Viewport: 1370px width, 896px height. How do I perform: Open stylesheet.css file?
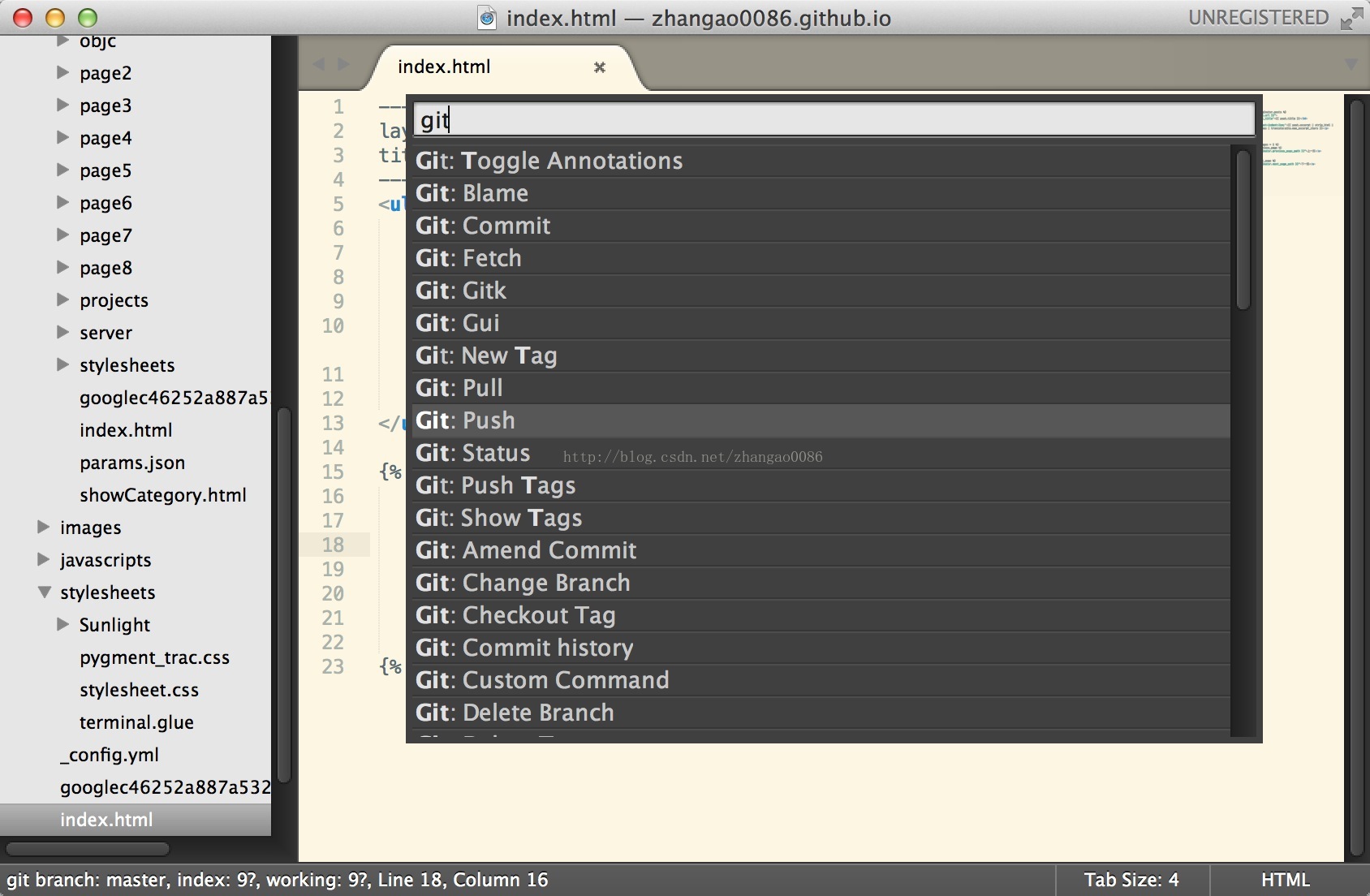pos(139,690)
